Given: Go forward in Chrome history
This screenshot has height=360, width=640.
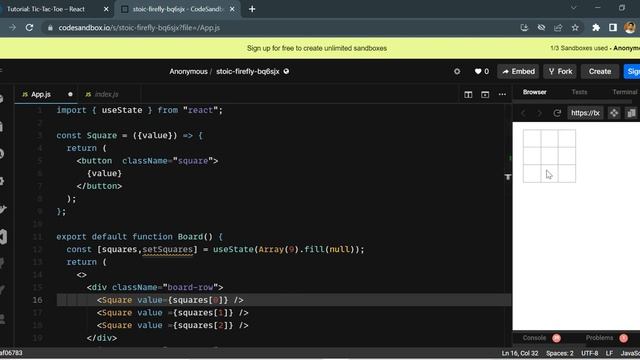Looking at the screenshot, I should click(x=12, y=28).
